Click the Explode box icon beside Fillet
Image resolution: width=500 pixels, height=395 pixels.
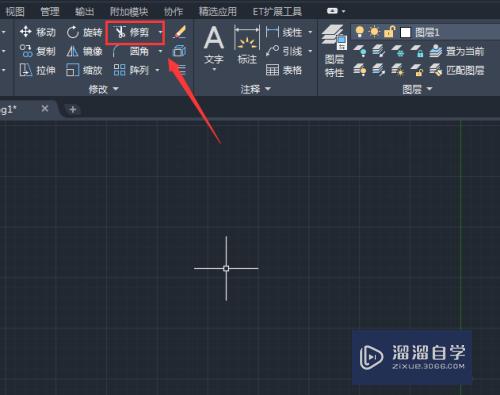(x=180, y=51)
